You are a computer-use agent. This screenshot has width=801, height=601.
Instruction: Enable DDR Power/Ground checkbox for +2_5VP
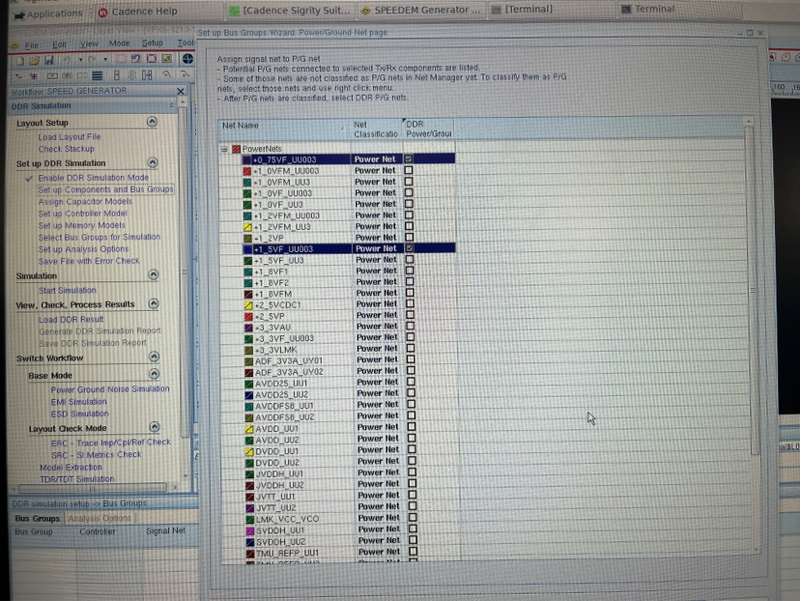coord(409,315)
